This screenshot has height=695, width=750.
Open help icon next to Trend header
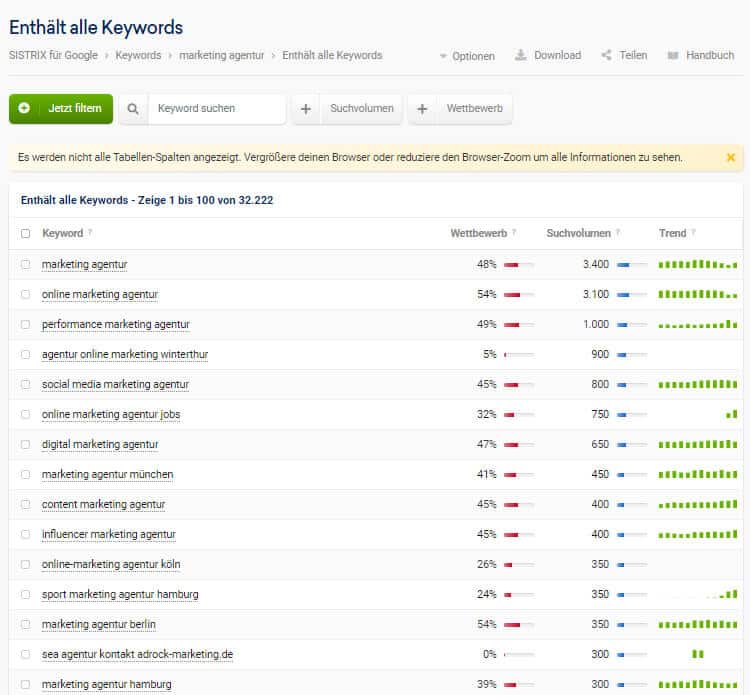pyautogui.click(x=693, y=232)
